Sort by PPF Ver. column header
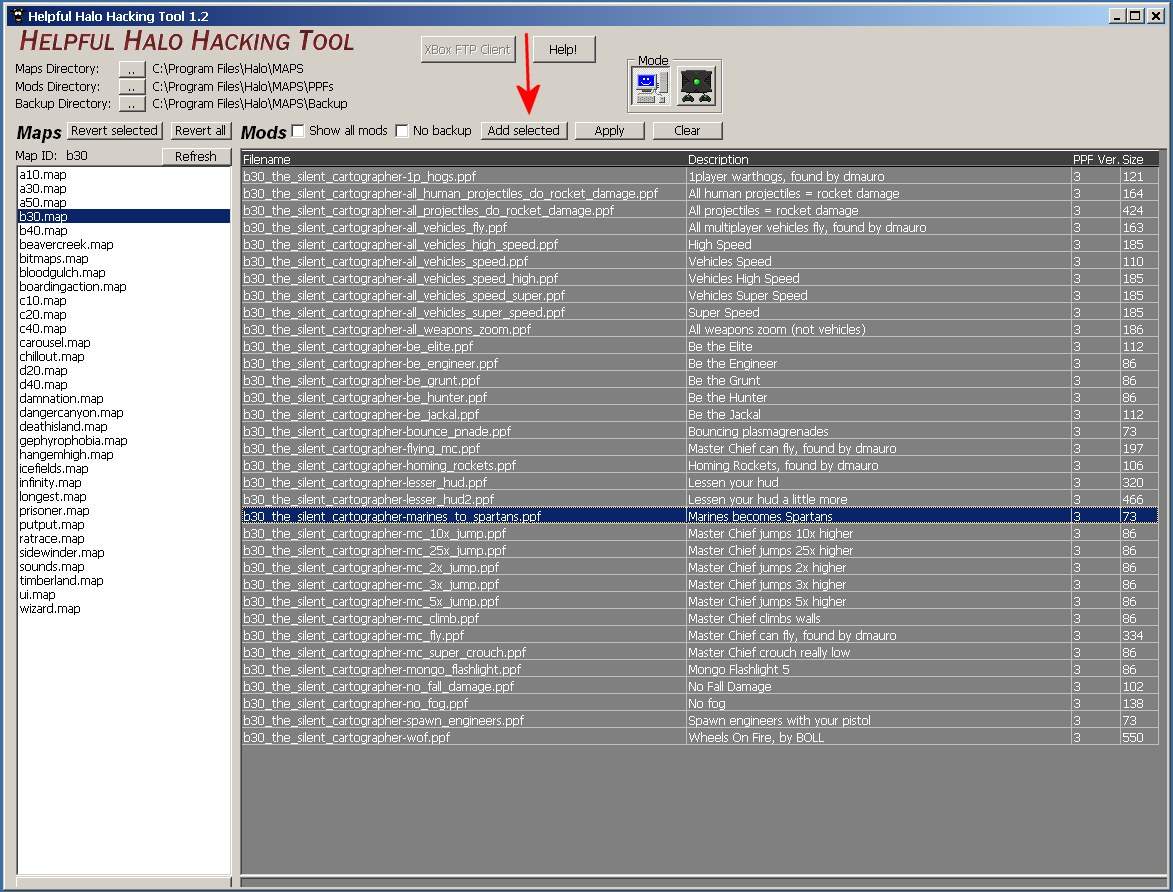The image size is (1173, 892). (x=1095, y=159)
